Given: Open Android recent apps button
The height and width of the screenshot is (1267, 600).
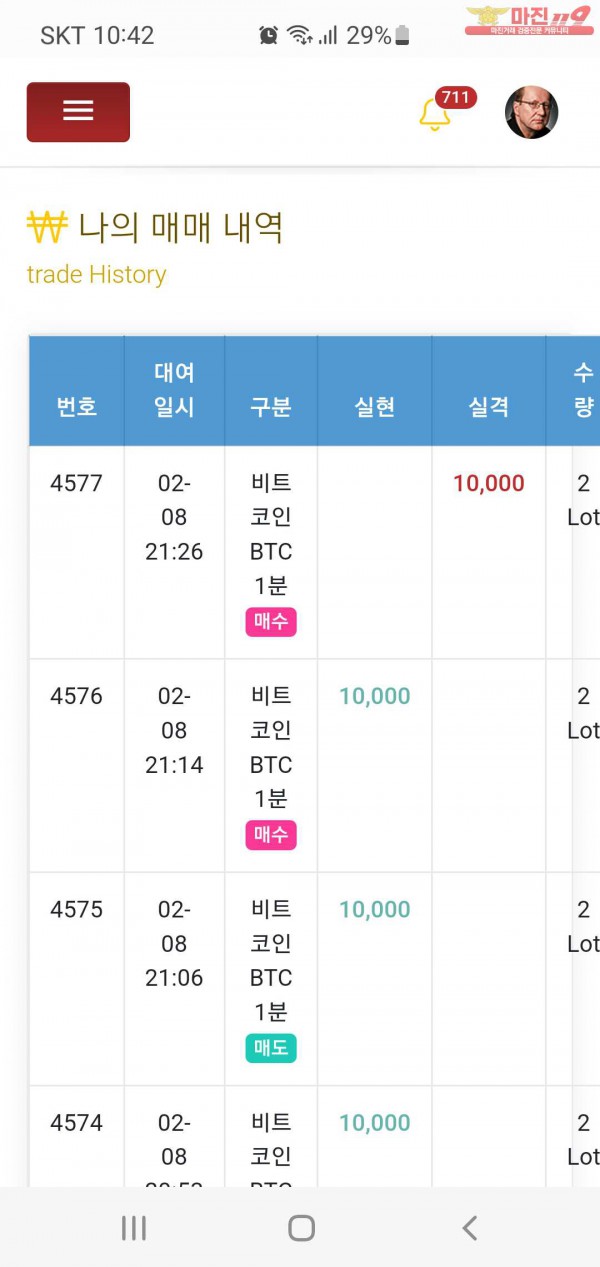Looking at the screenshot, I should point(134,1227).
